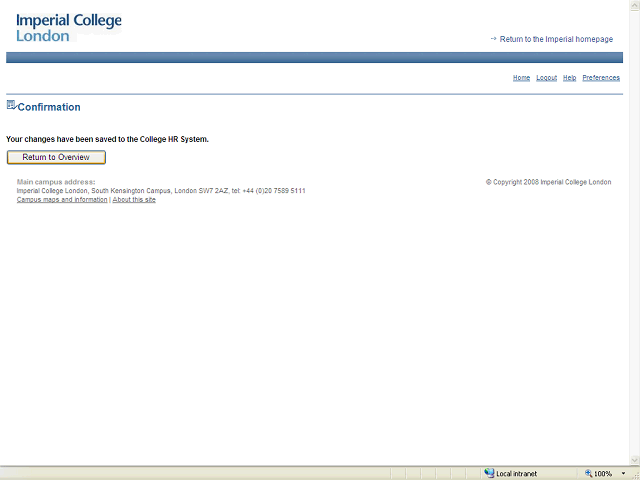Click the Copyright 2008 footer text

(x=548, y=182)
